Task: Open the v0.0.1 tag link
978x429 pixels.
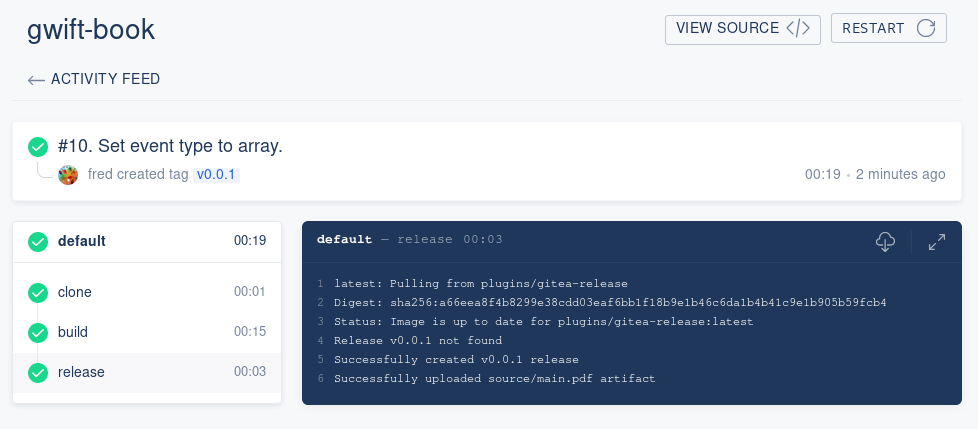Action: tap(216, 175)
